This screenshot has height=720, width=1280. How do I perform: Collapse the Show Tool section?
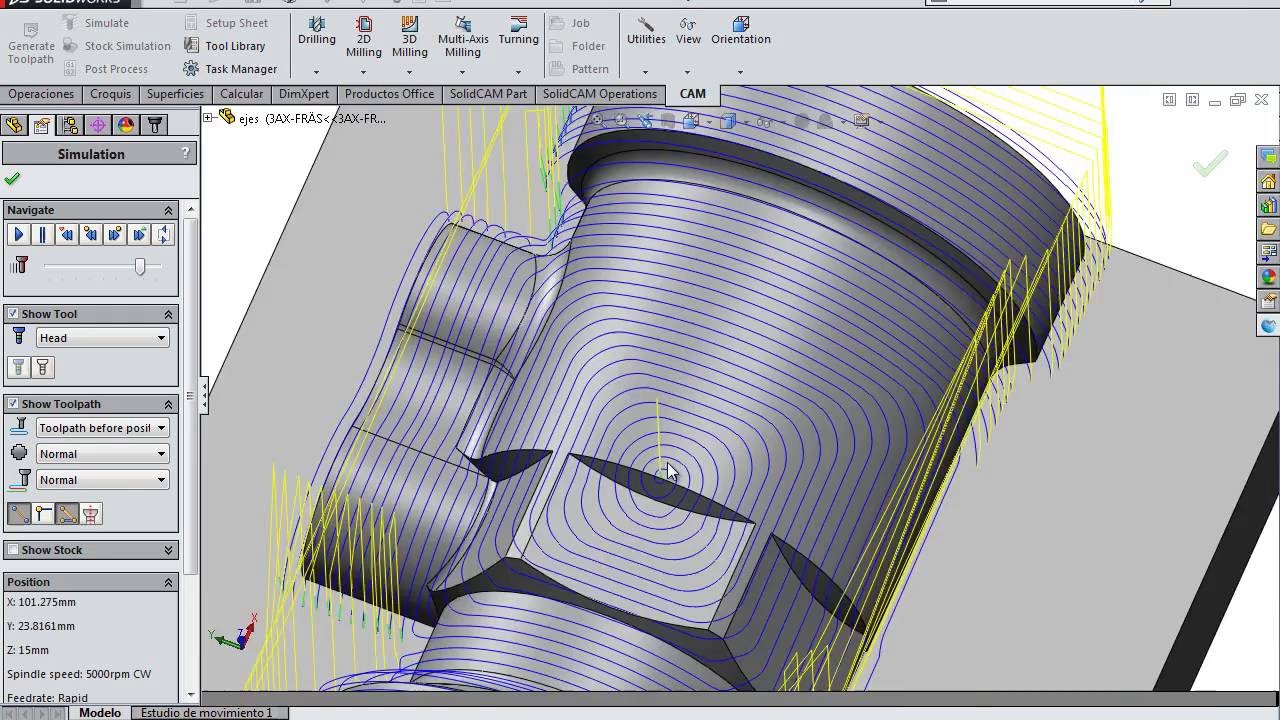tap(168, 314)
